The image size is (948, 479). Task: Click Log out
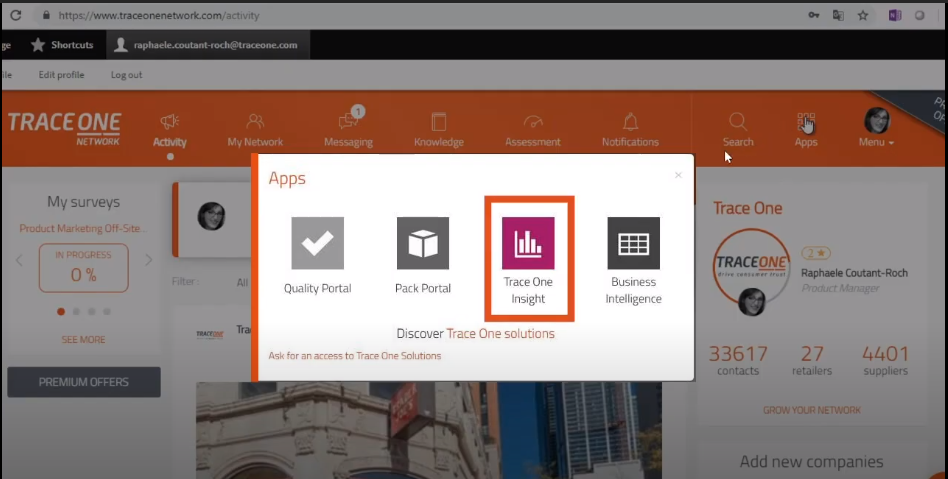pyautogui.click(x=126, y=75)
